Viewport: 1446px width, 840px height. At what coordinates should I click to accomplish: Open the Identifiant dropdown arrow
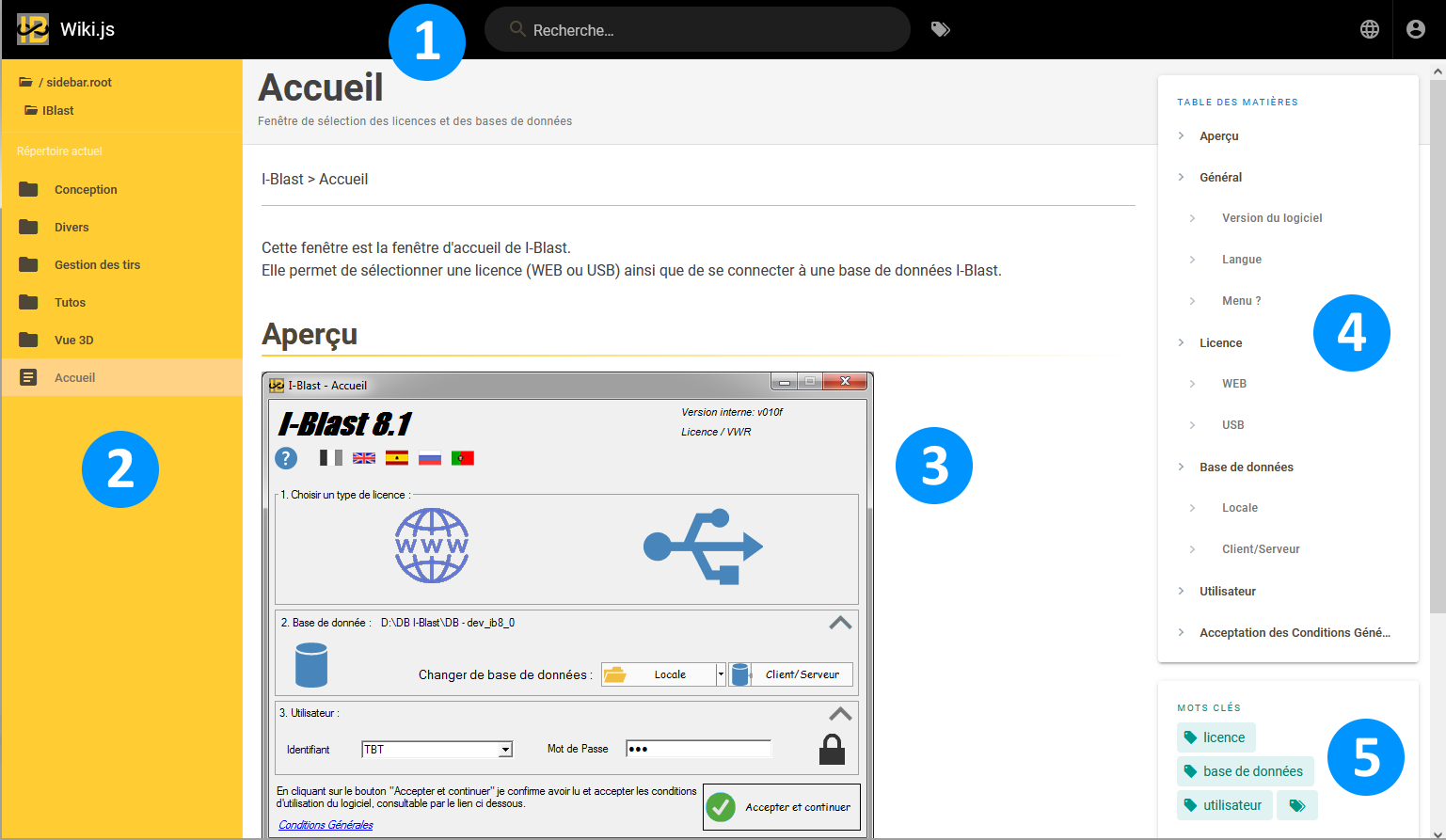505,750
